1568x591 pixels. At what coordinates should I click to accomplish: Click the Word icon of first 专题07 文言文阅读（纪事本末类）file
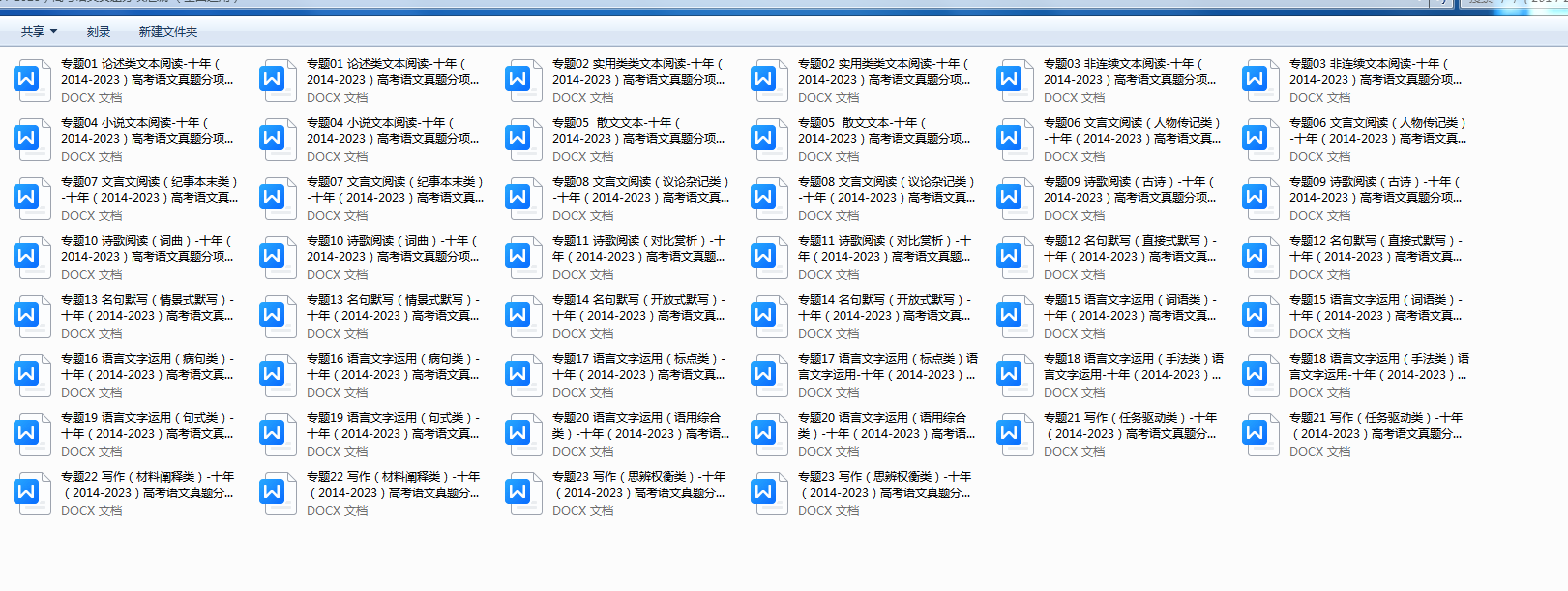coord(32,198)
